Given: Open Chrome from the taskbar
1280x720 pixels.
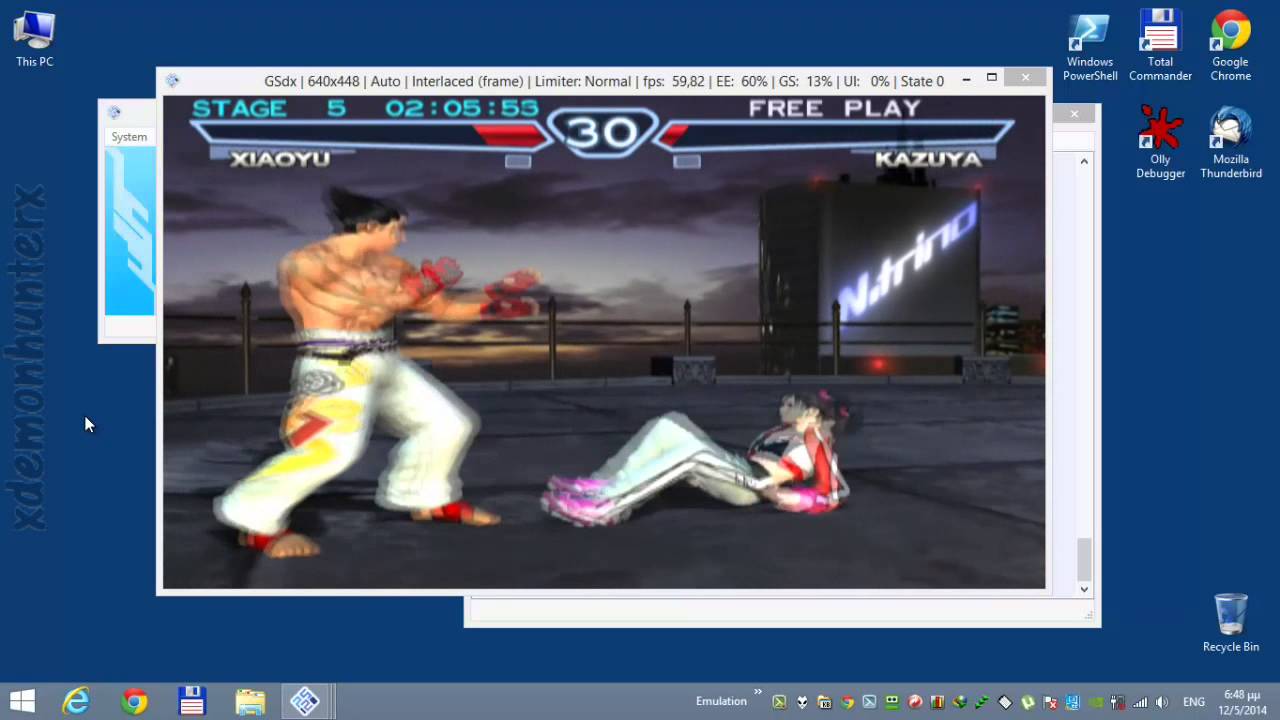Looking at the screenshot, I should pyautogui.click(x=134, y=701).
